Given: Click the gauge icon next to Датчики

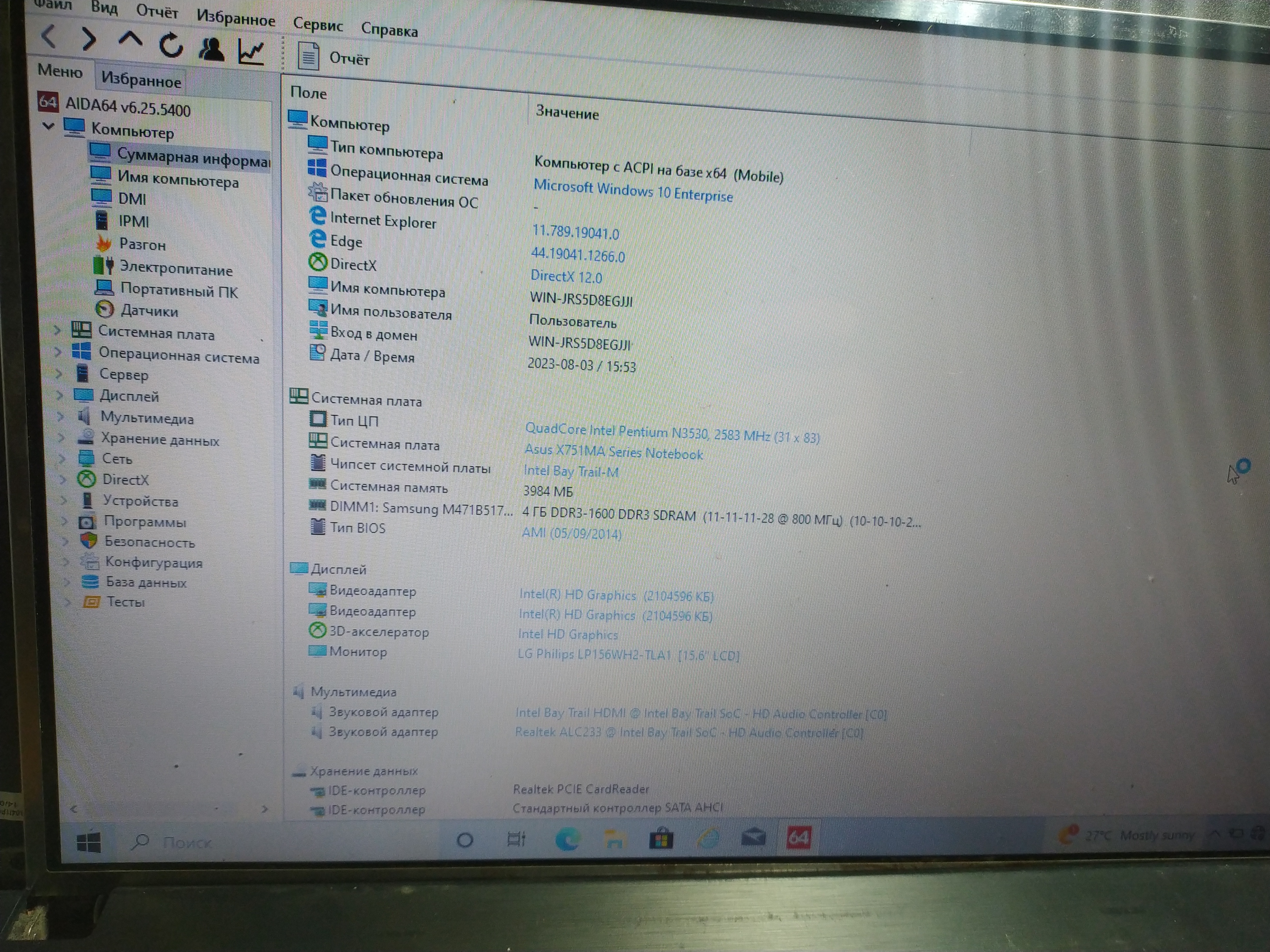Looking at the screenshot, I should (x=105, y=309).
